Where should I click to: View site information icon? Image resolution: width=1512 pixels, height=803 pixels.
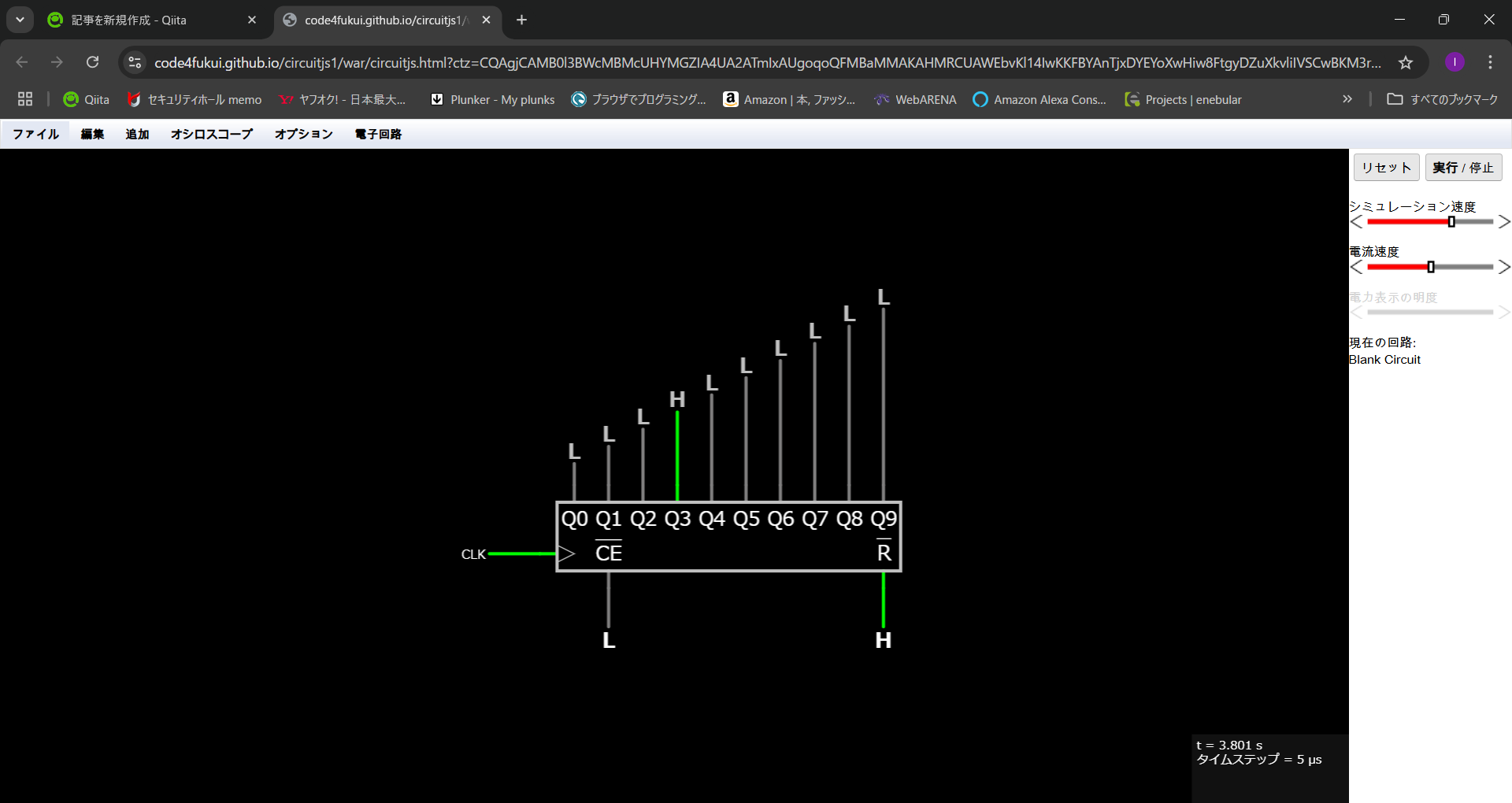pyautogui.click(x=135, y=62)
